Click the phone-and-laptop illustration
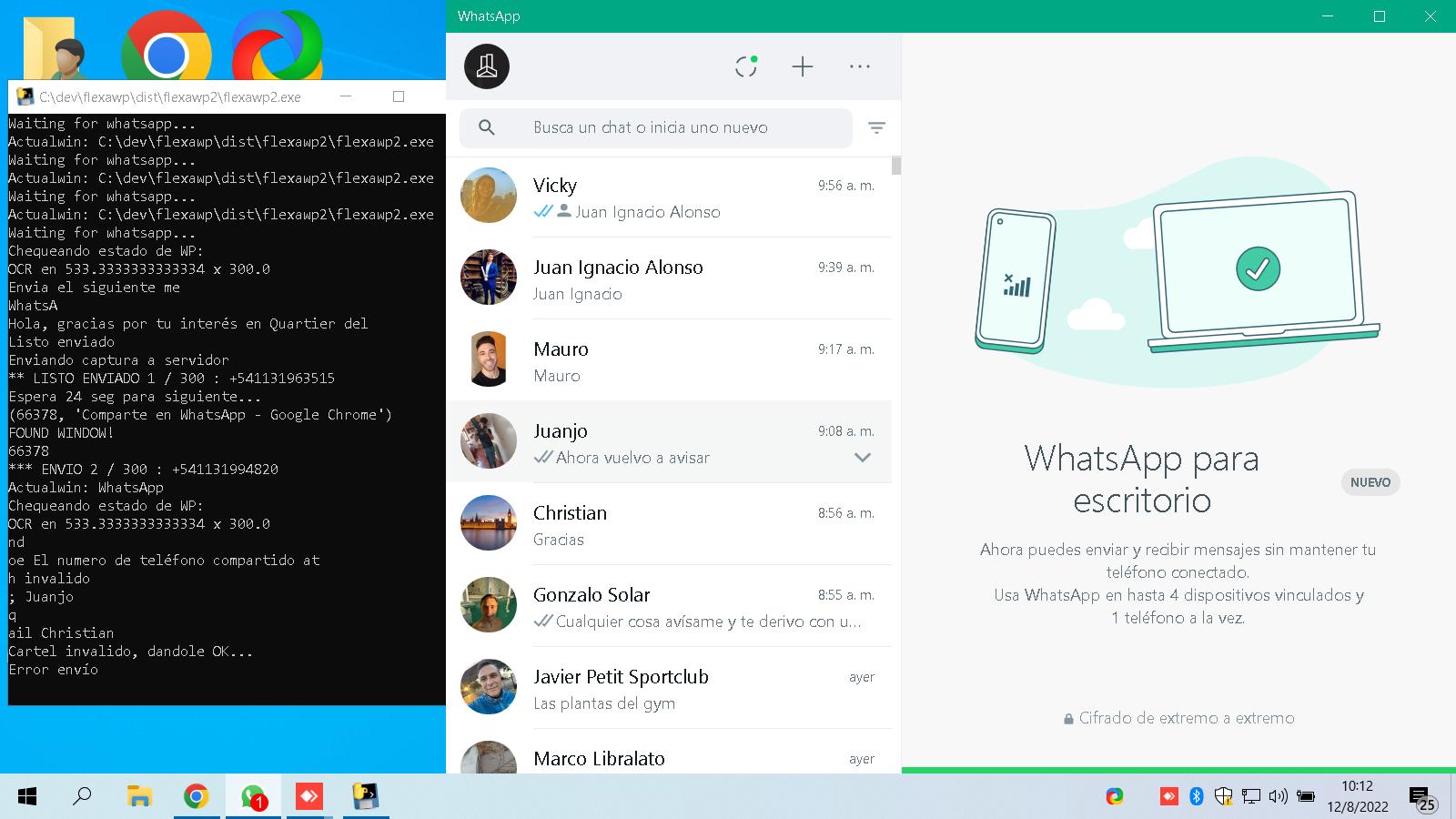Viewport: 1456px width, 819px height. tap(1177, 273)
